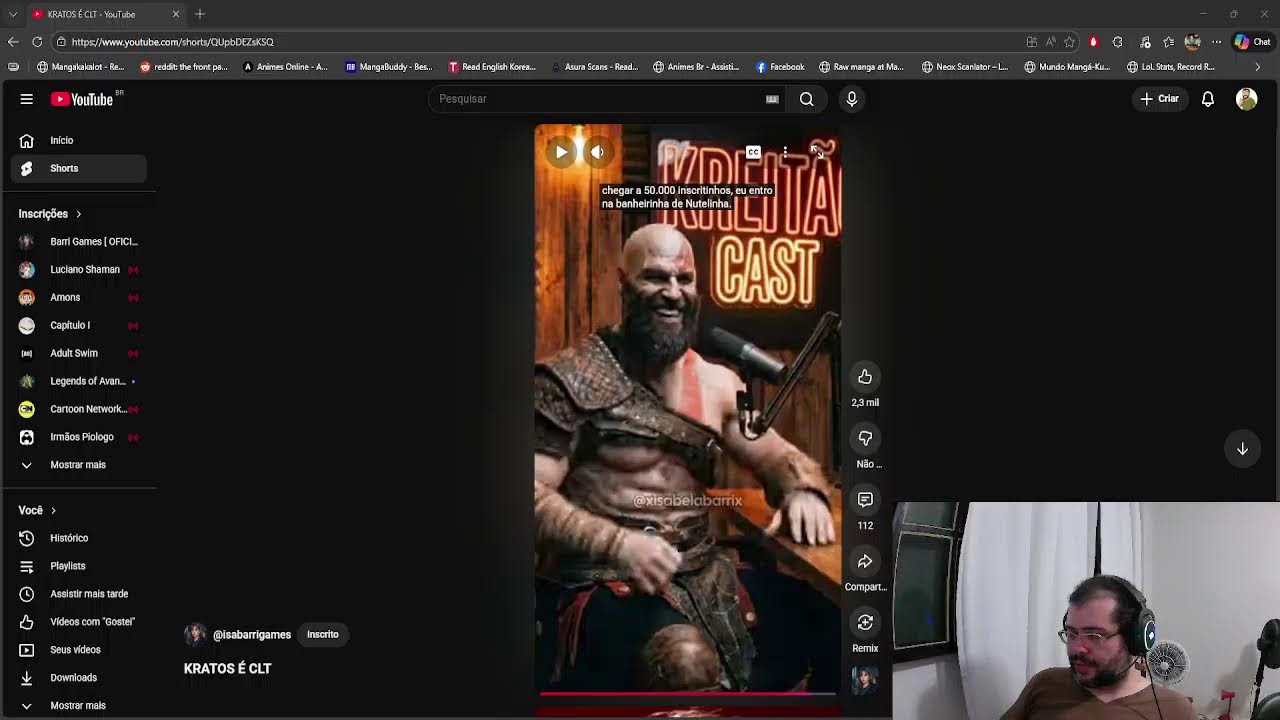1280x720 pixels.
Task: Open the Facebook bookmark
Action: [x=780, y=67]
